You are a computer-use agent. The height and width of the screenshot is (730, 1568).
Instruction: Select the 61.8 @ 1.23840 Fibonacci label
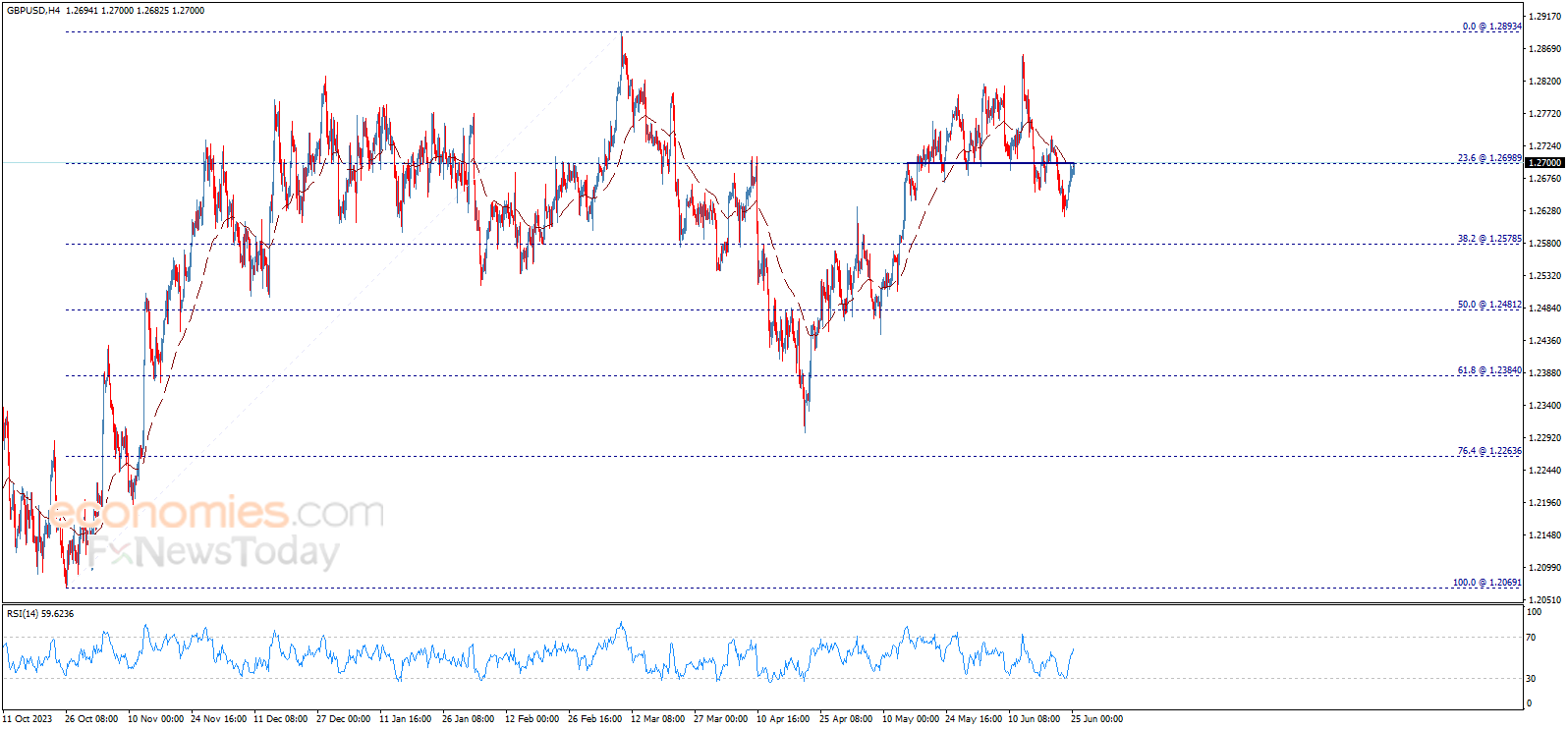point(1489,370)
